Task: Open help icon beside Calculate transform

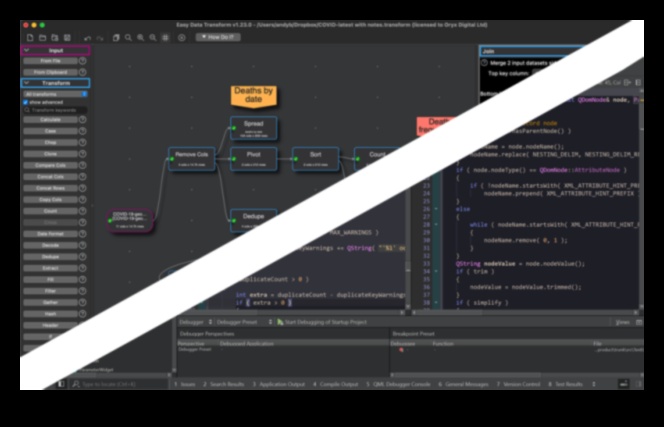Action: tap(83, 119)
